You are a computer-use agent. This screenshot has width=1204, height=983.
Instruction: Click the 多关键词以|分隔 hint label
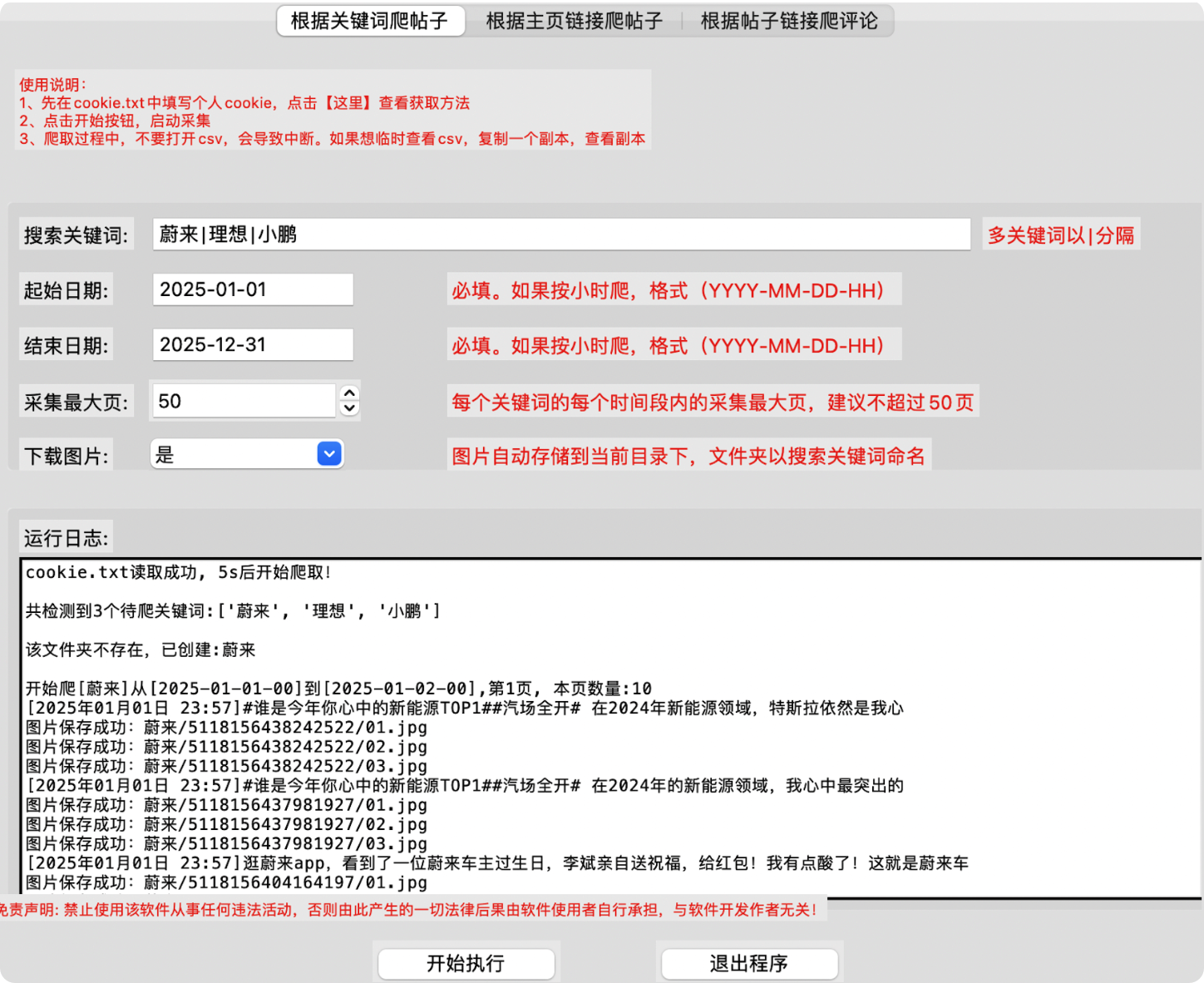[1061, 235]
